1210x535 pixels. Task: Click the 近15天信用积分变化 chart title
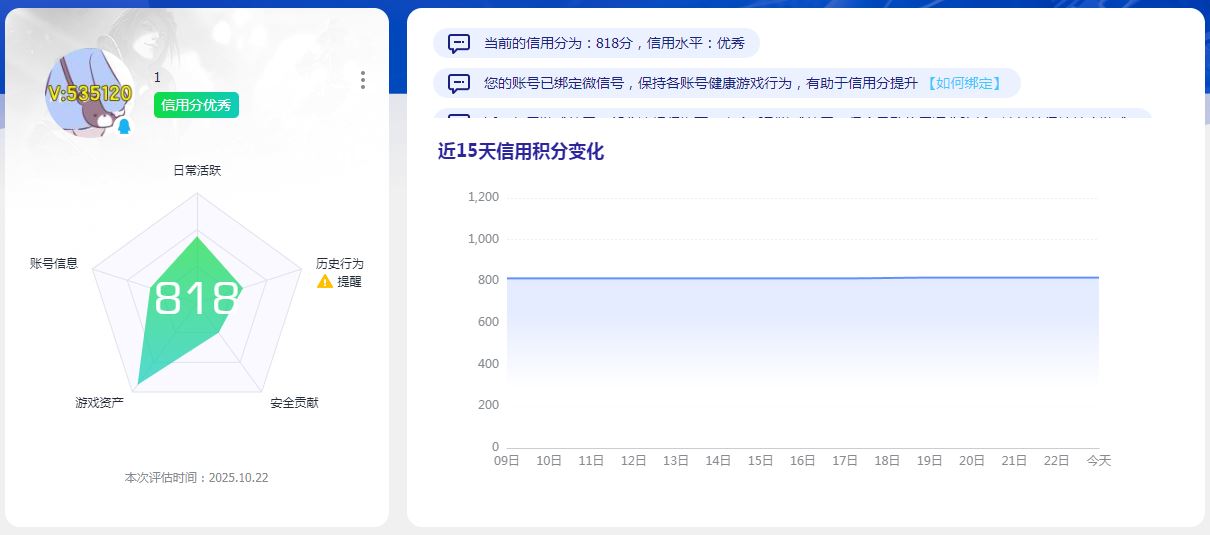click(521, 152)
